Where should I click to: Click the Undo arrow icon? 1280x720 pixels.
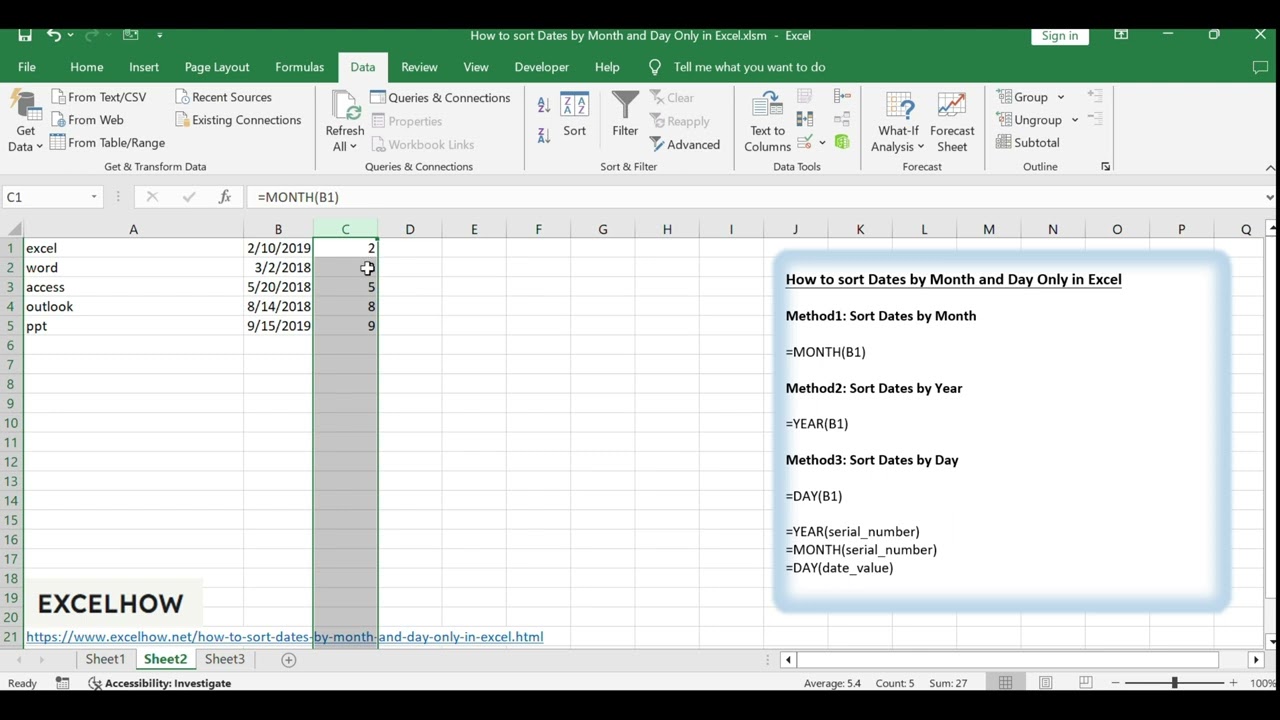click(x=54, y=35)
